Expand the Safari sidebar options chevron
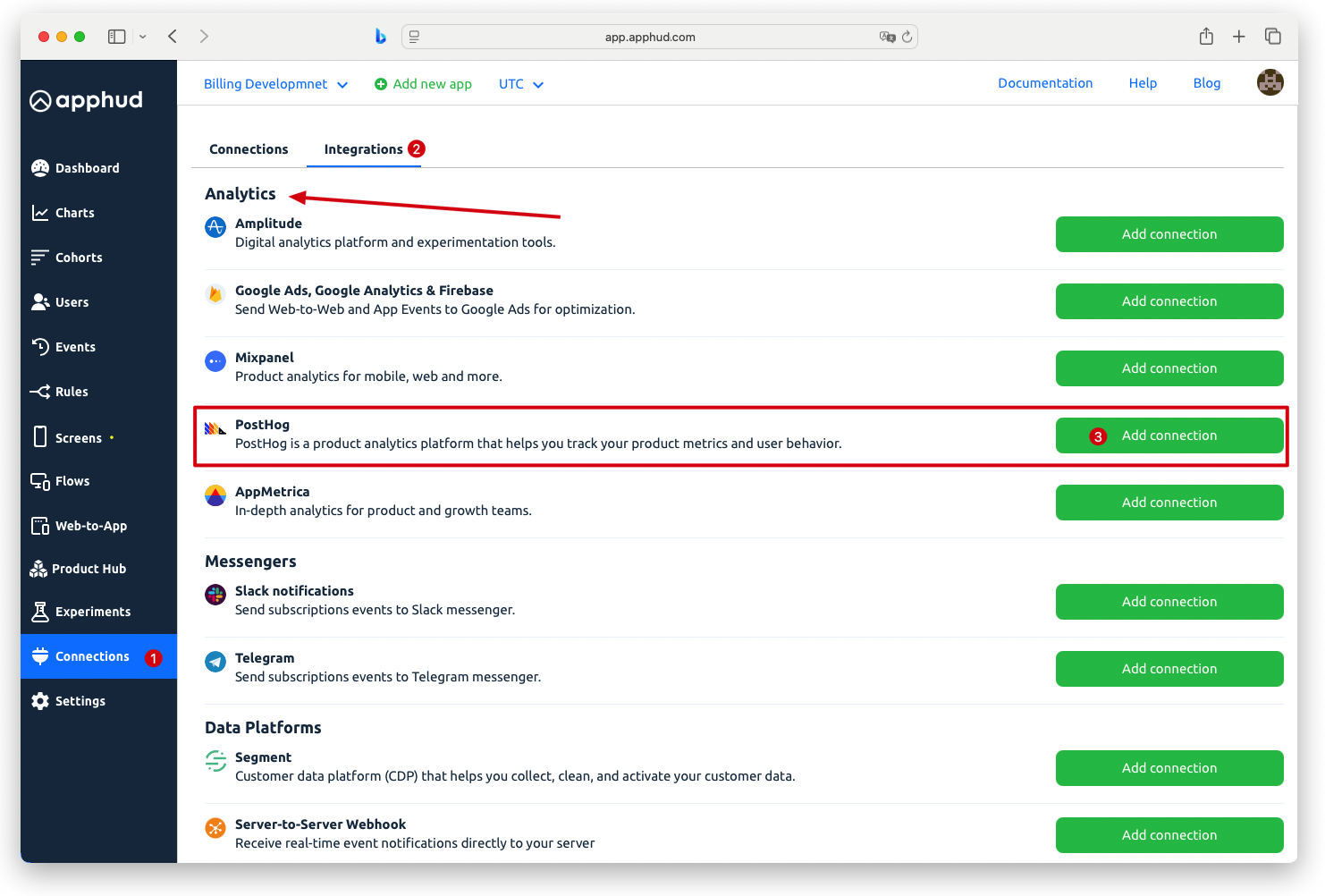 (142, 37)
